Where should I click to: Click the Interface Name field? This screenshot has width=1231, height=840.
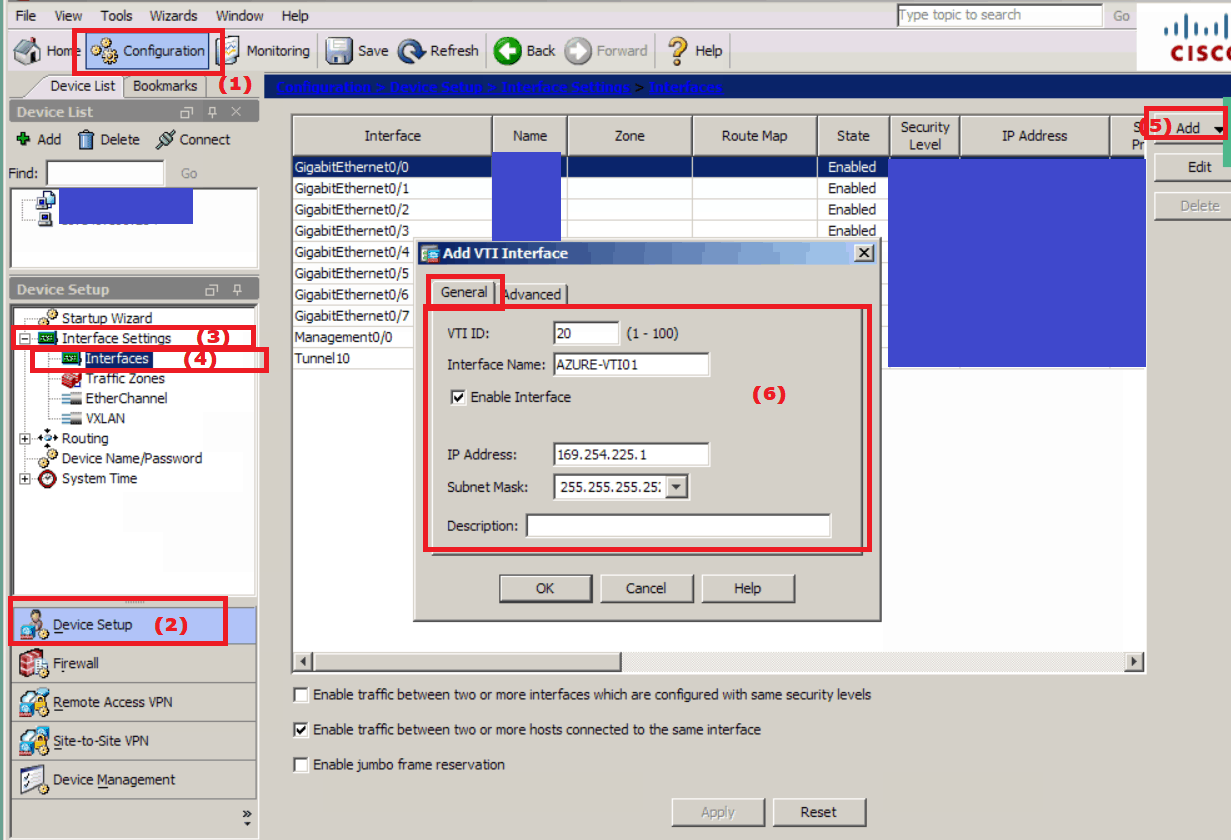631,365
